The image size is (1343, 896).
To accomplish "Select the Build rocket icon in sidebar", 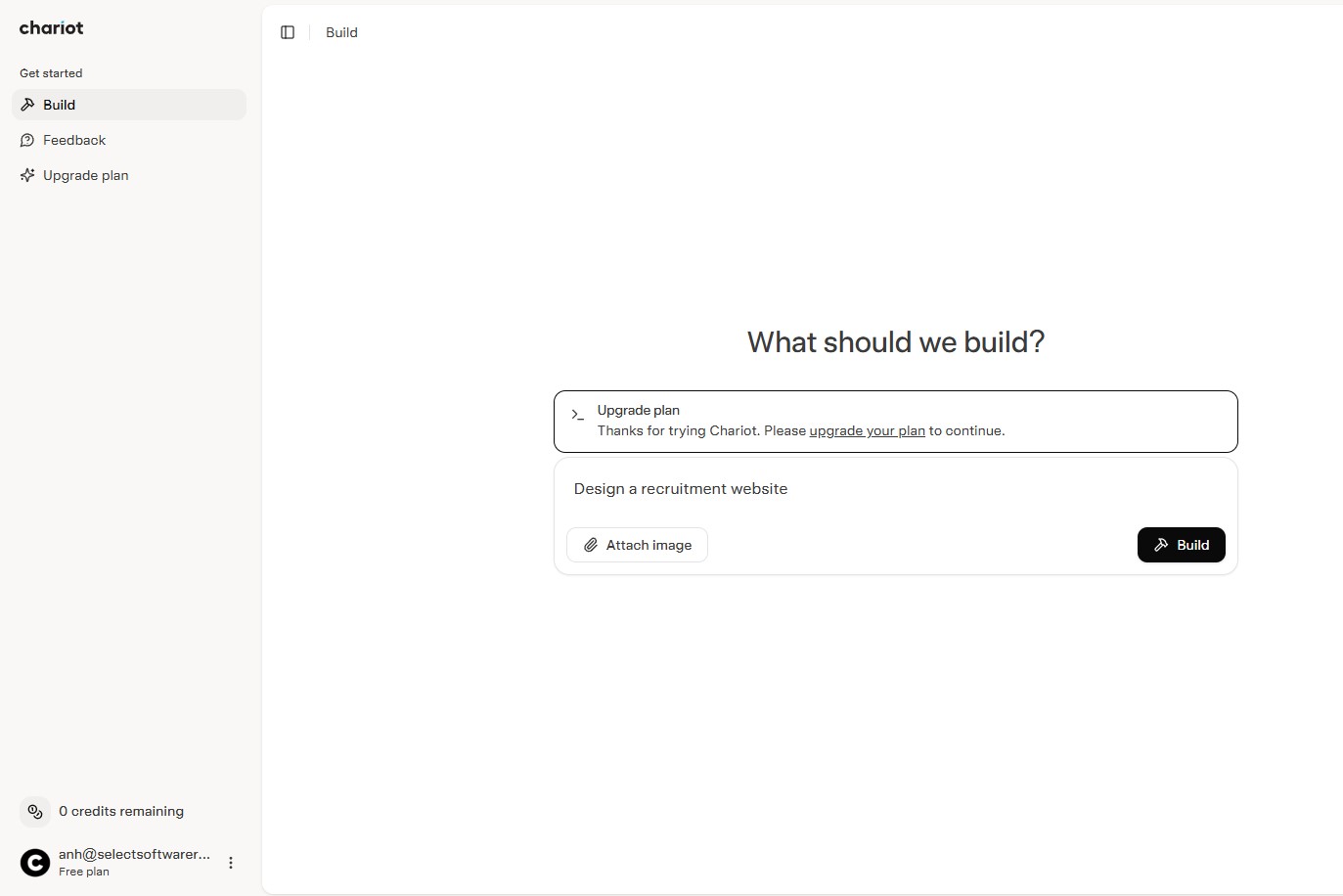I will [x=27, y=104].
